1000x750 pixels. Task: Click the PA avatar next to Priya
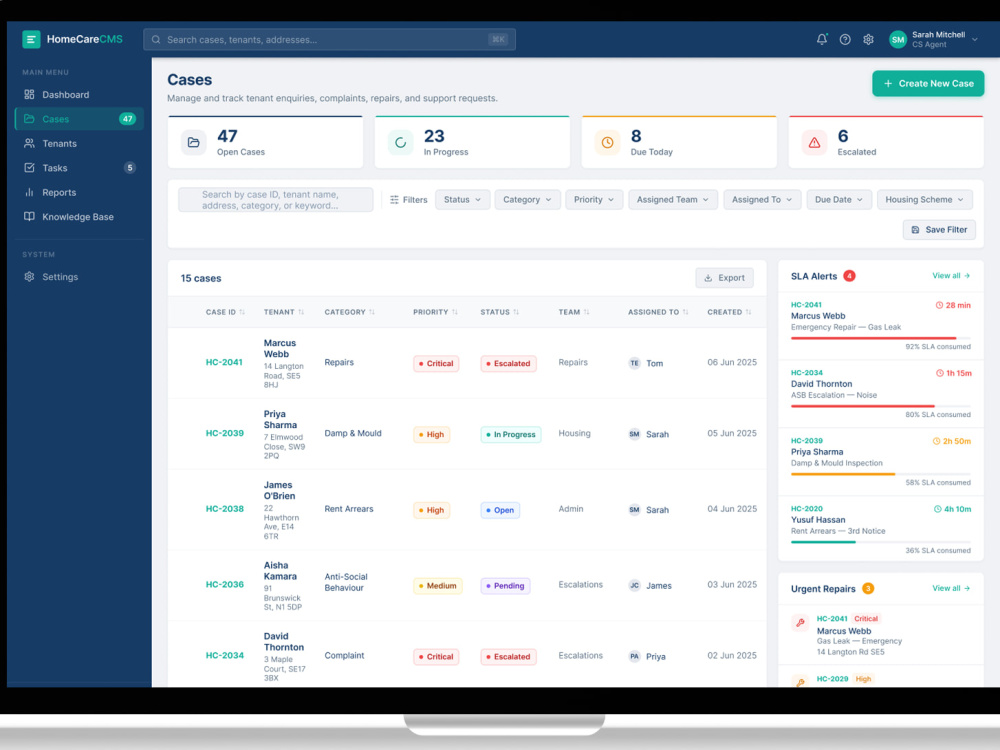[634, 656]
